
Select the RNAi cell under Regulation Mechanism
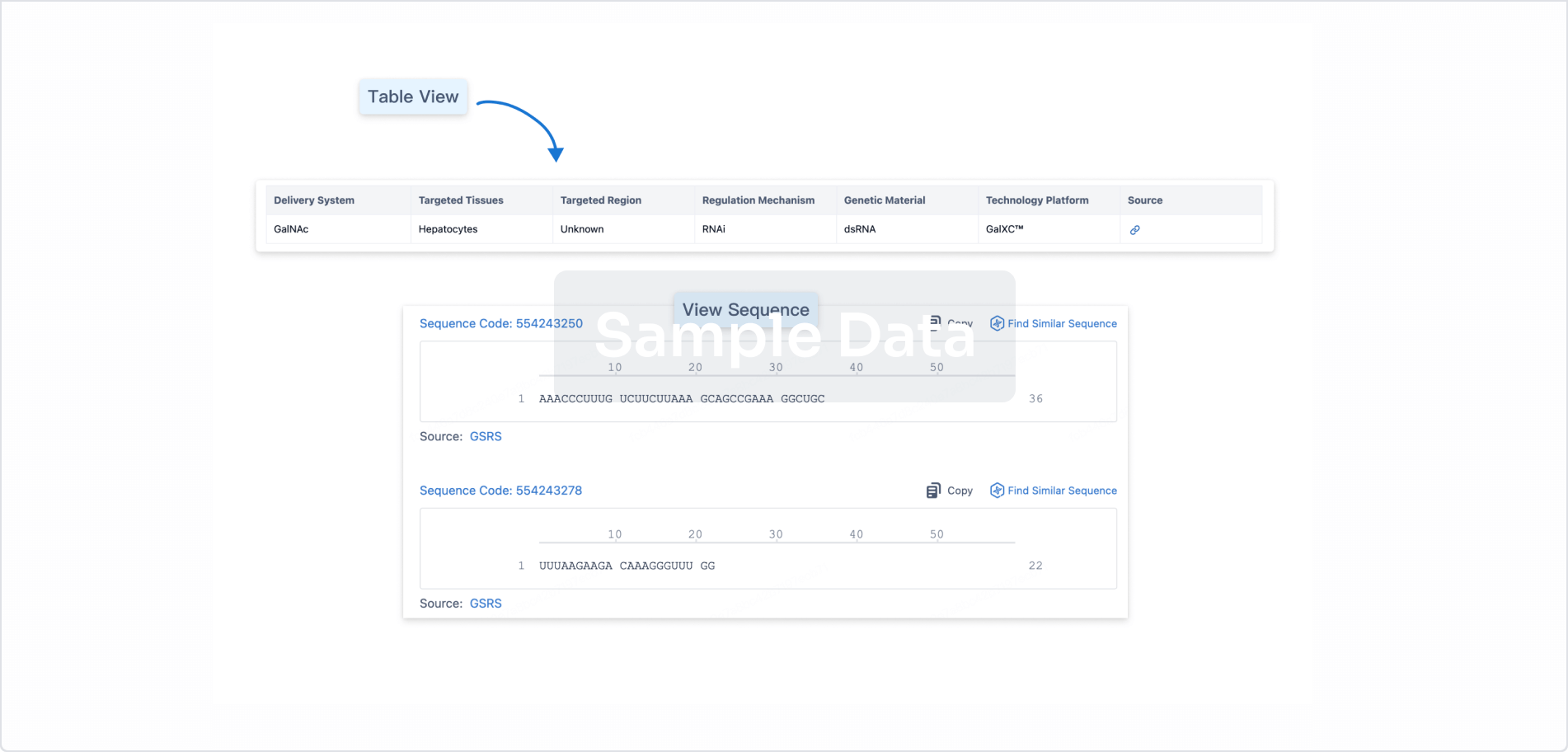click(713, 229)
